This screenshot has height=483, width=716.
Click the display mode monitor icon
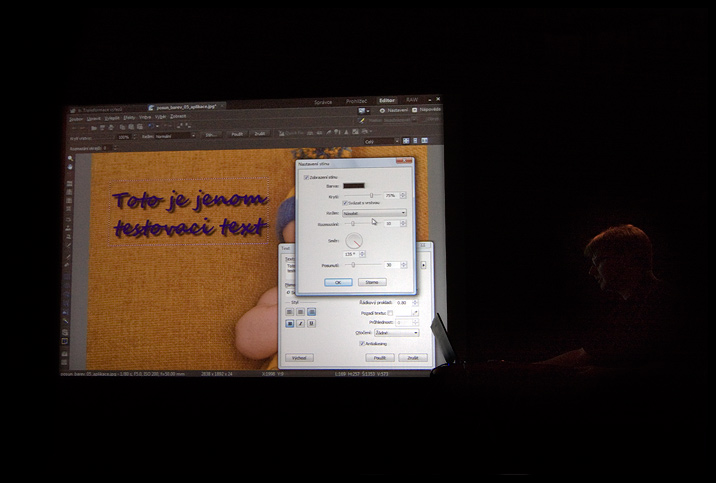tap(362, 111)
